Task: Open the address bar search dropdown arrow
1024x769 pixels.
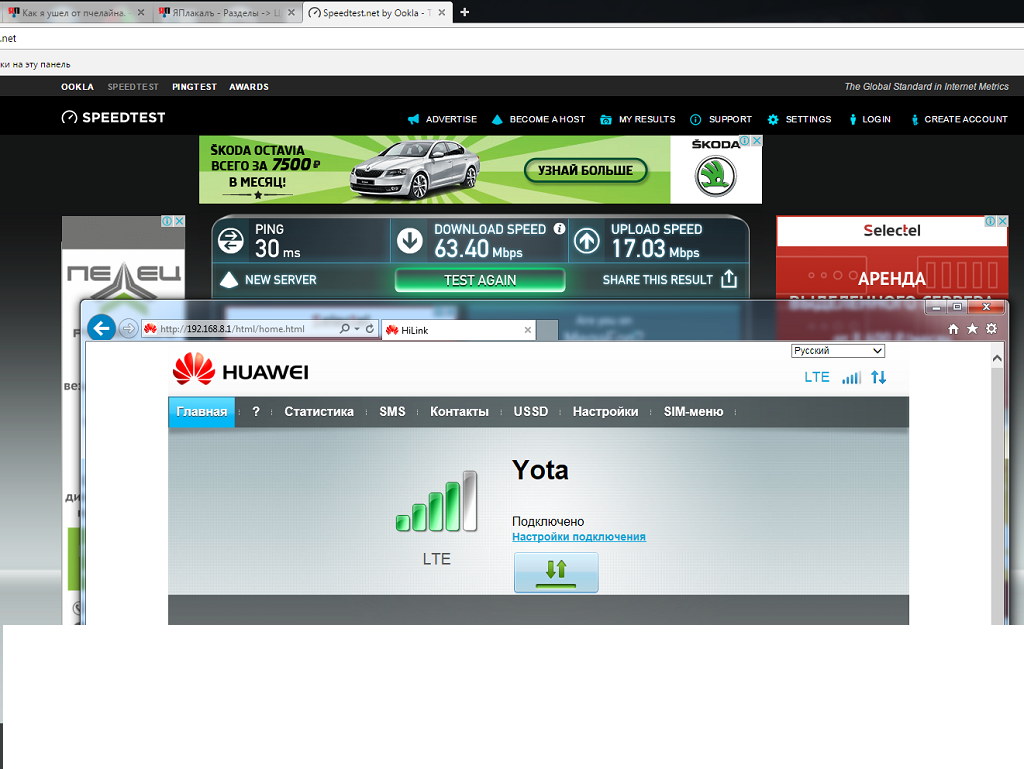Action: (357, 329)
